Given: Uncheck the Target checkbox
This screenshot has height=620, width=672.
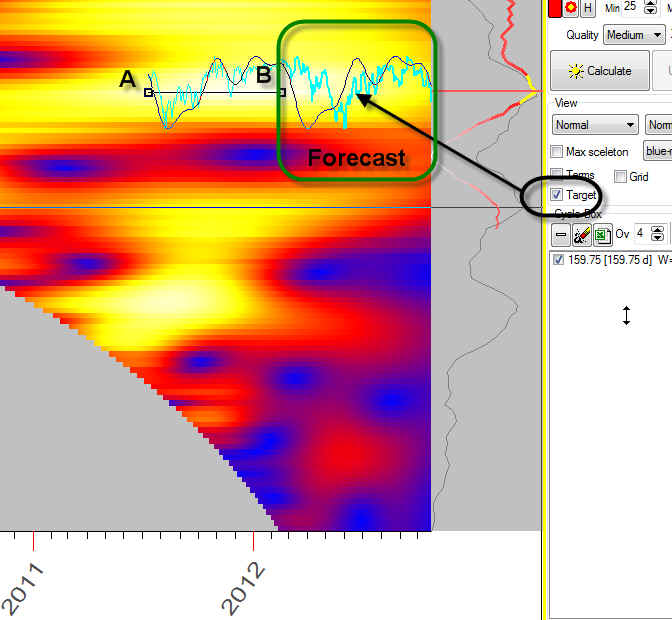Looking at the screenshot, I should point(557,195).
